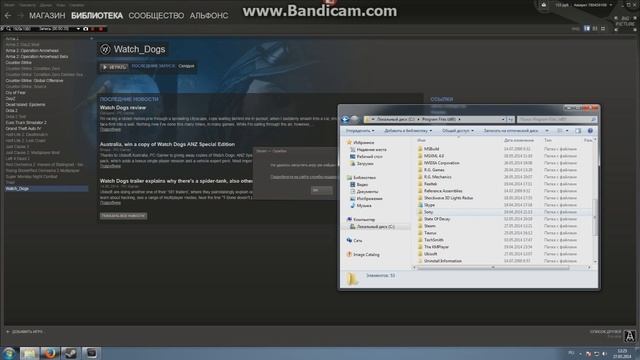640x360 pixels.
Task: Open the Windows Start button
Action: [9, 353]
